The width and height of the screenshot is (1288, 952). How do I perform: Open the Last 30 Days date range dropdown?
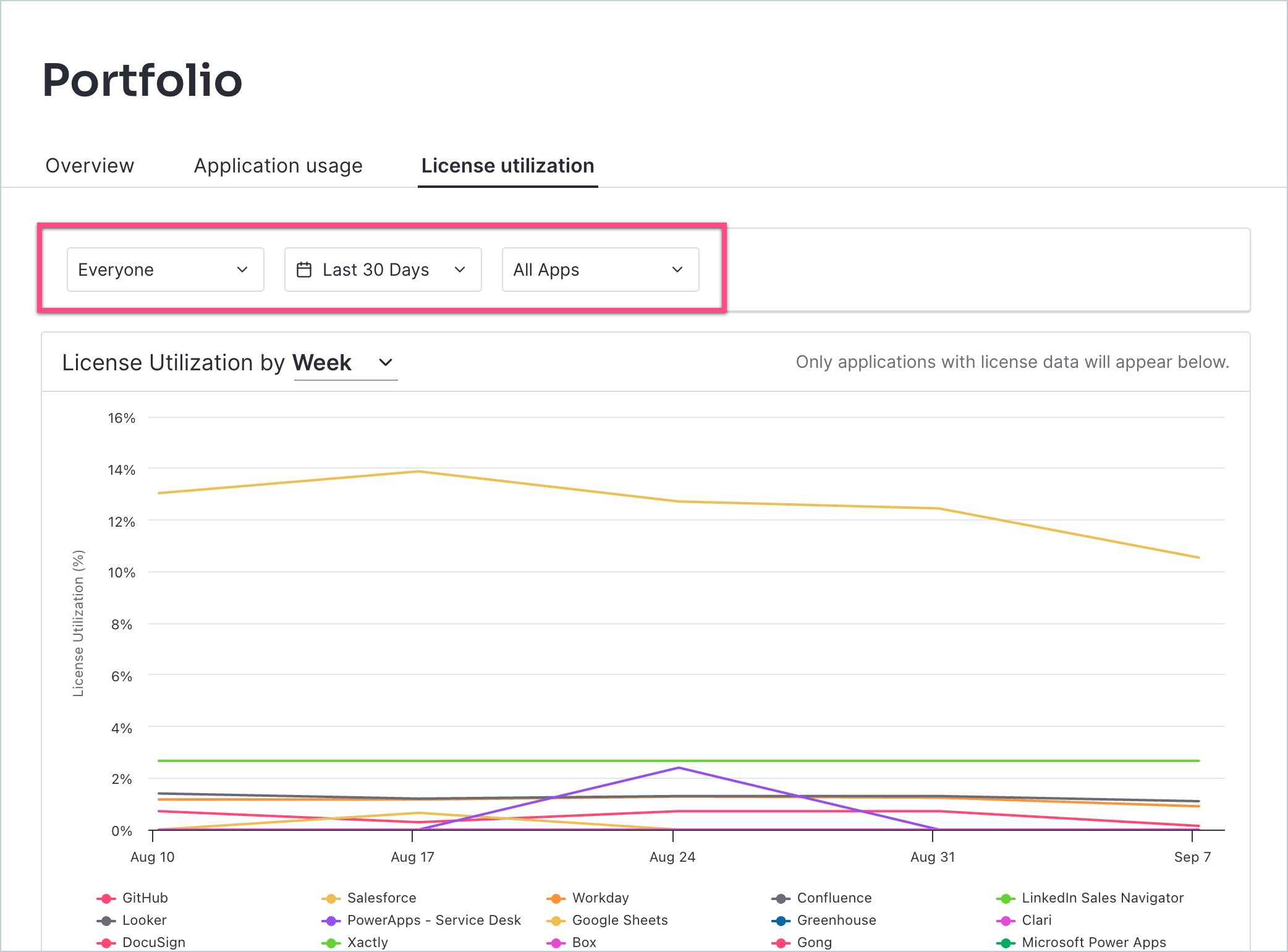click(382, 270)
